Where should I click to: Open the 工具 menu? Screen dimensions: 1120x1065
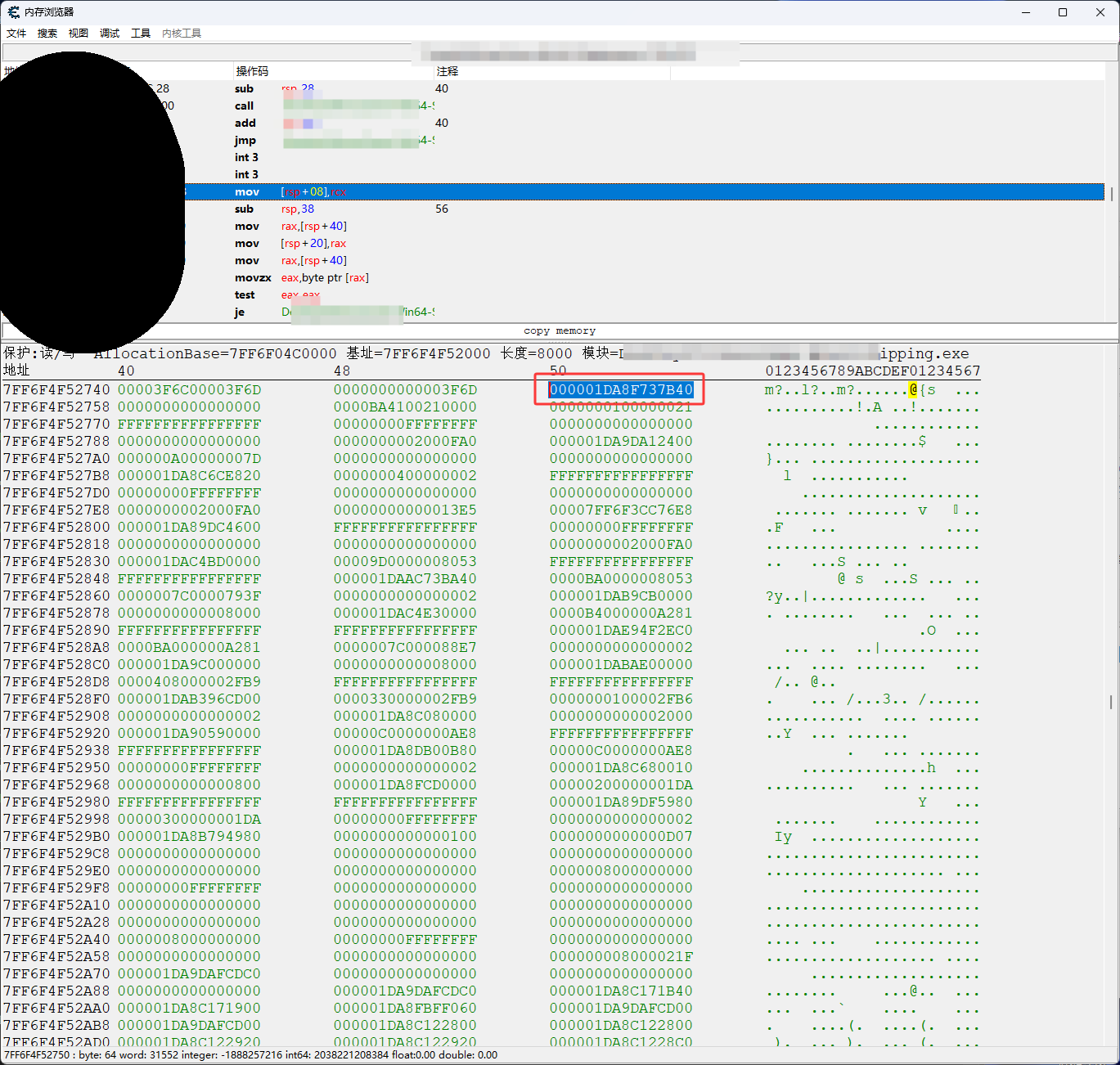(141, 34)
